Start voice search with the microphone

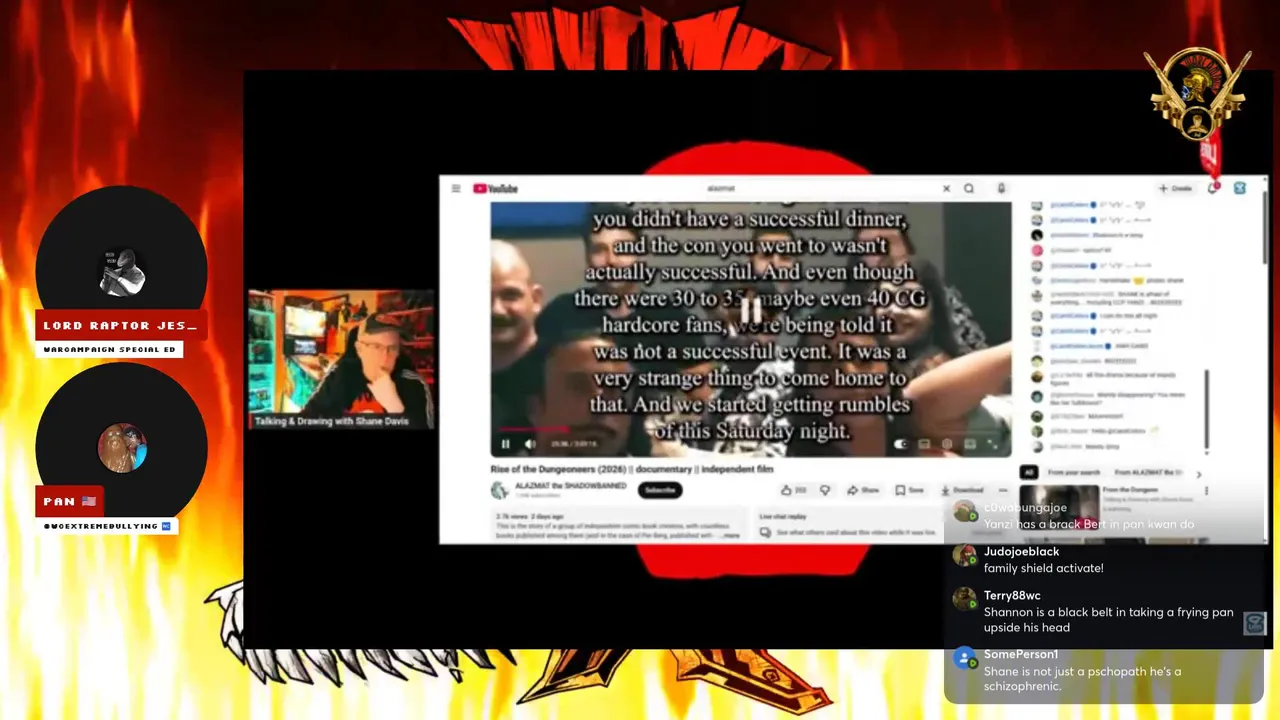(1001, 188)
